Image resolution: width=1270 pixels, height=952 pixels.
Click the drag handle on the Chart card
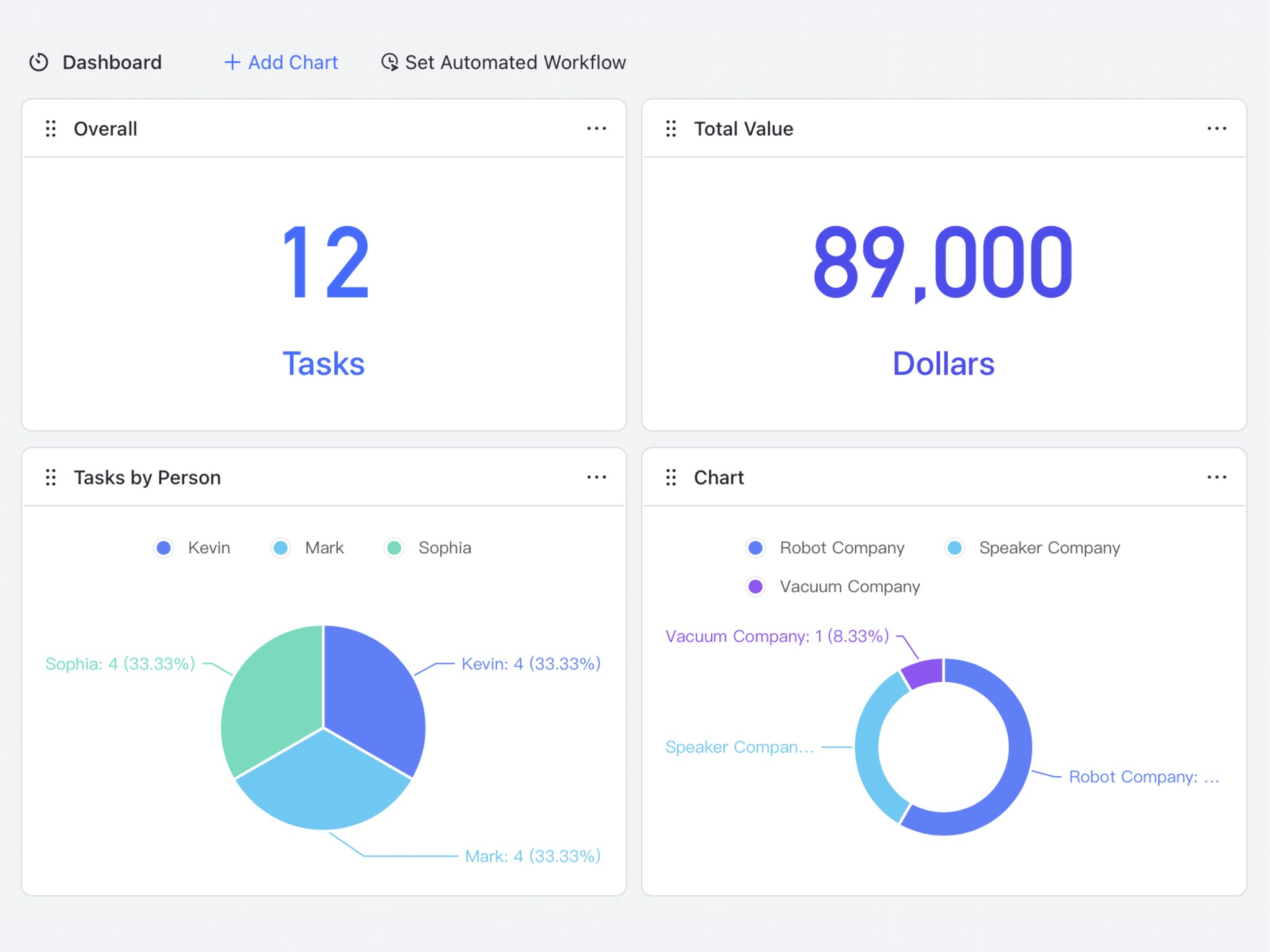pyautogui.click(x=672, y=477)
